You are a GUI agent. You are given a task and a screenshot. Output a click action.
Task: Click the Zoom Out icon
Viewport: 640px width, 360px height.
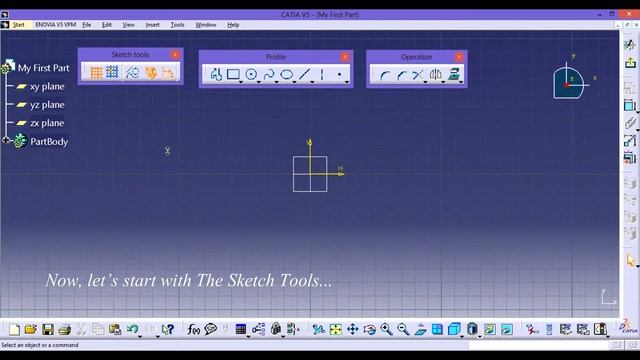click(403, 329)
